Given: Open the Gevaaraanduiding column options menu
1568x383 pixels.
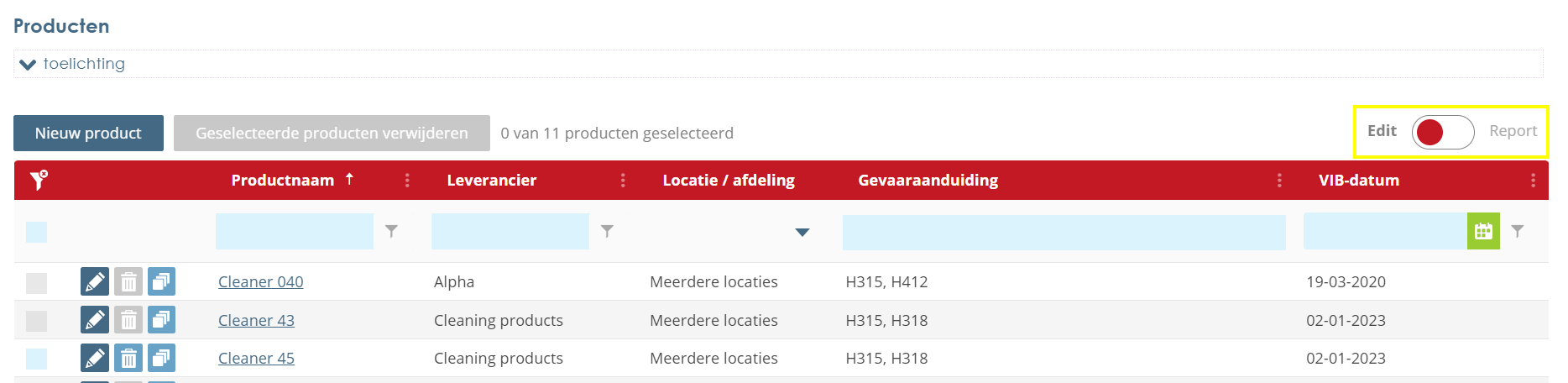Looking at the screenshot, I should point(1278,180).
